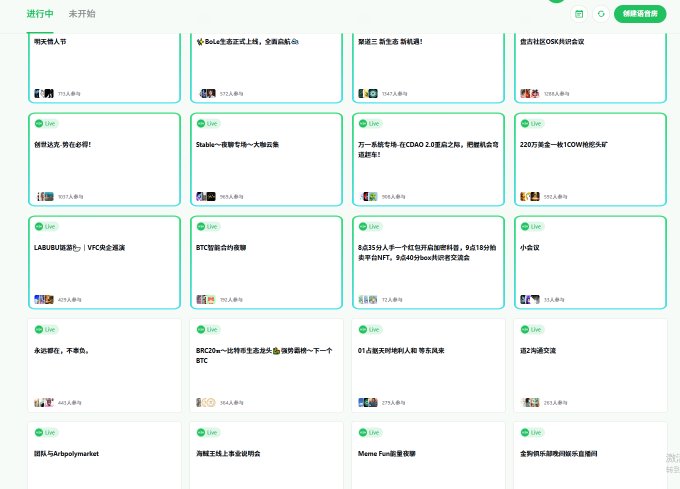Viewport: 680px width, 489px height.
Task: Open the 新生态 新机遇 room title
Action: tap(390, 42)
